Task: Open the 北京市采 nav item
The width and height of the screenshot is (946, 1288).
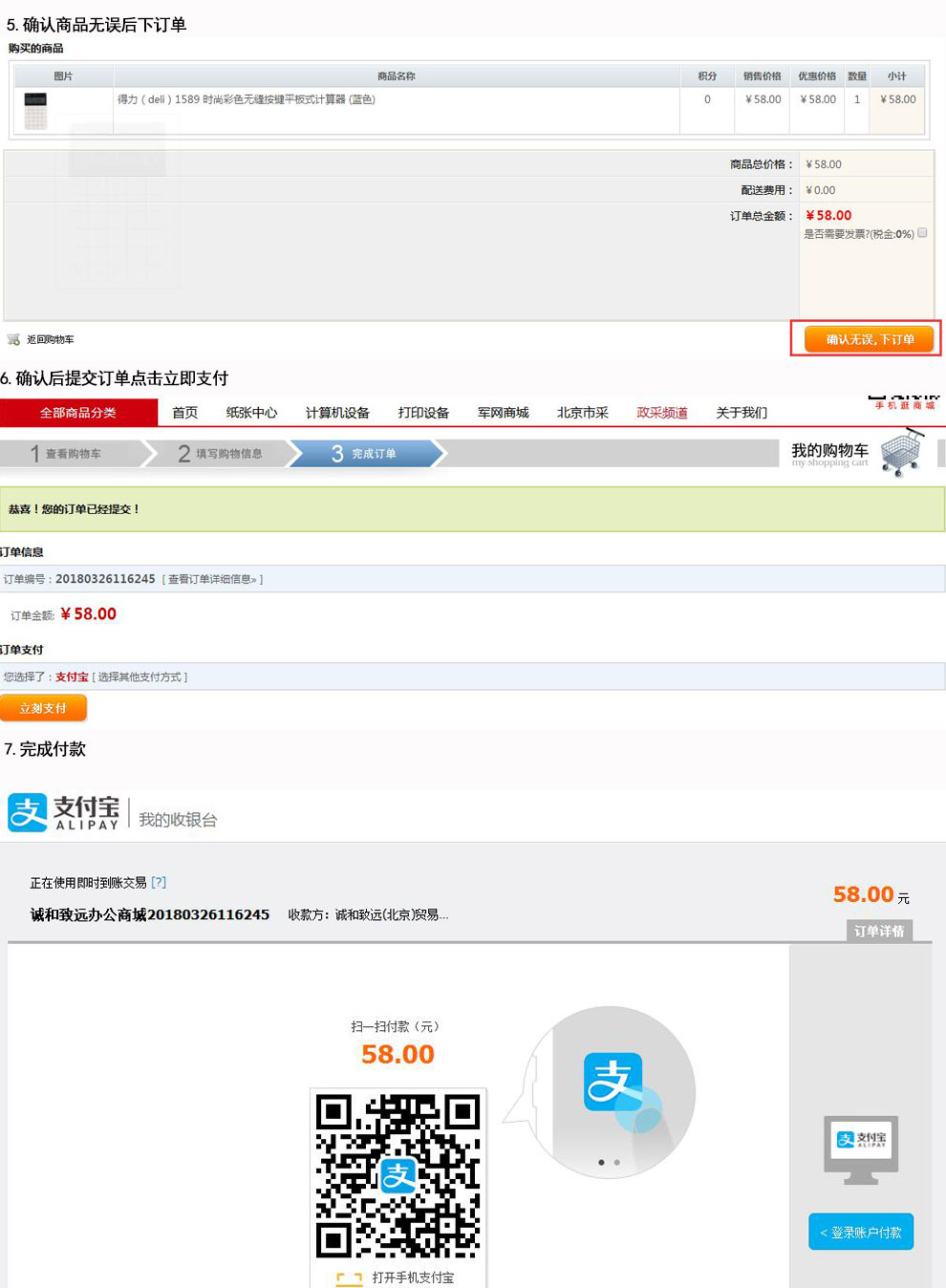Action: tap(583, 413)
